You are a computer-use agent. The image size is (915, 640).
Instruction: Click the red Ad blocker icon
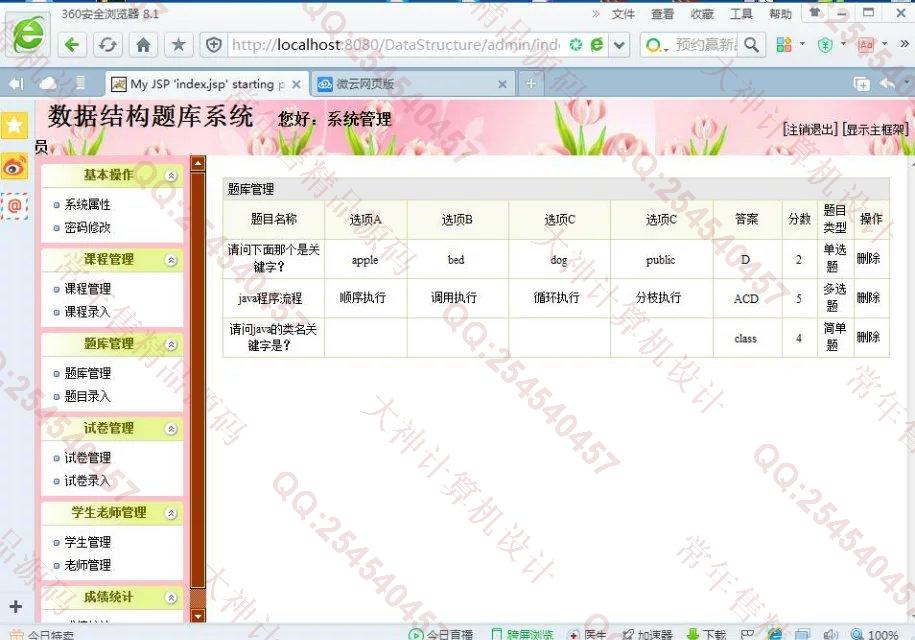coord(865,44)
